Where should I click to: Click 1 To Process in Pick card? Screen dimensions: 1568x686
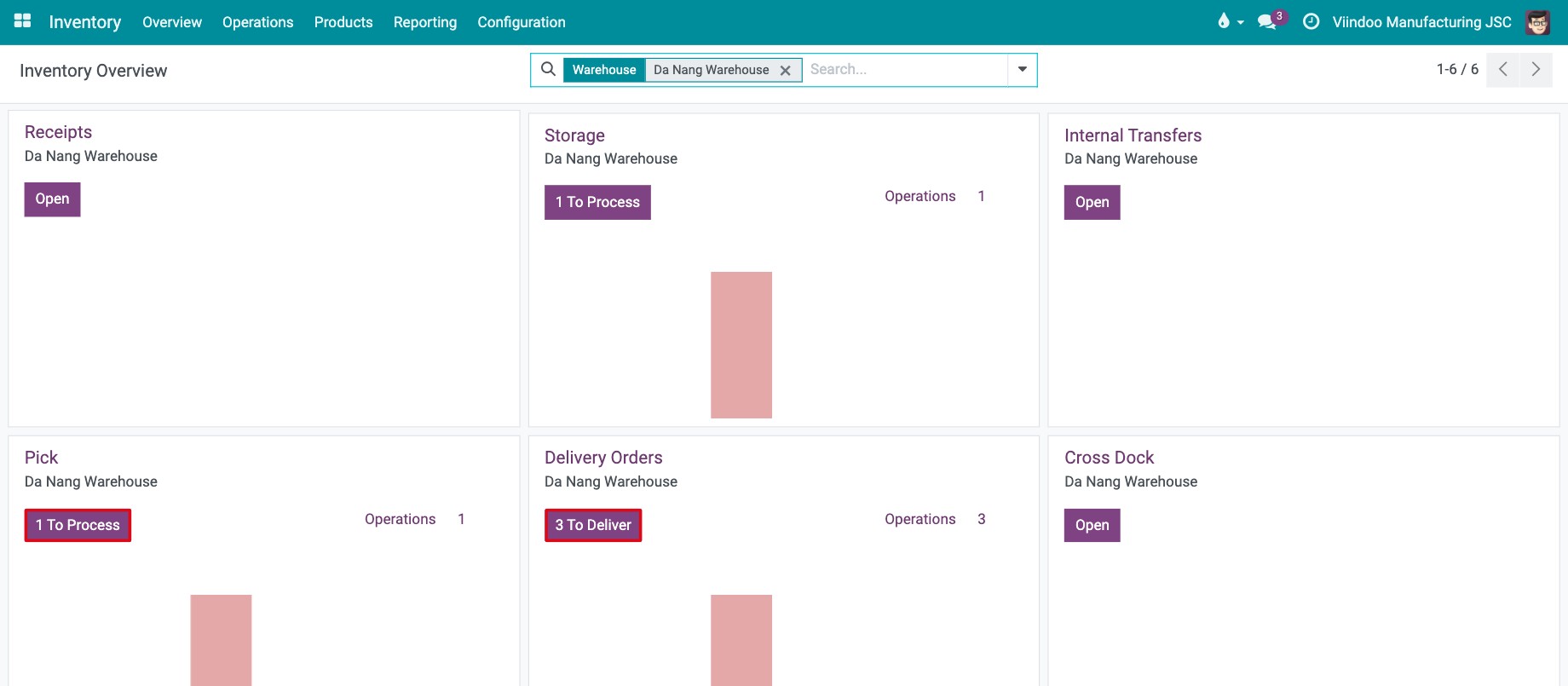point(78,525)
